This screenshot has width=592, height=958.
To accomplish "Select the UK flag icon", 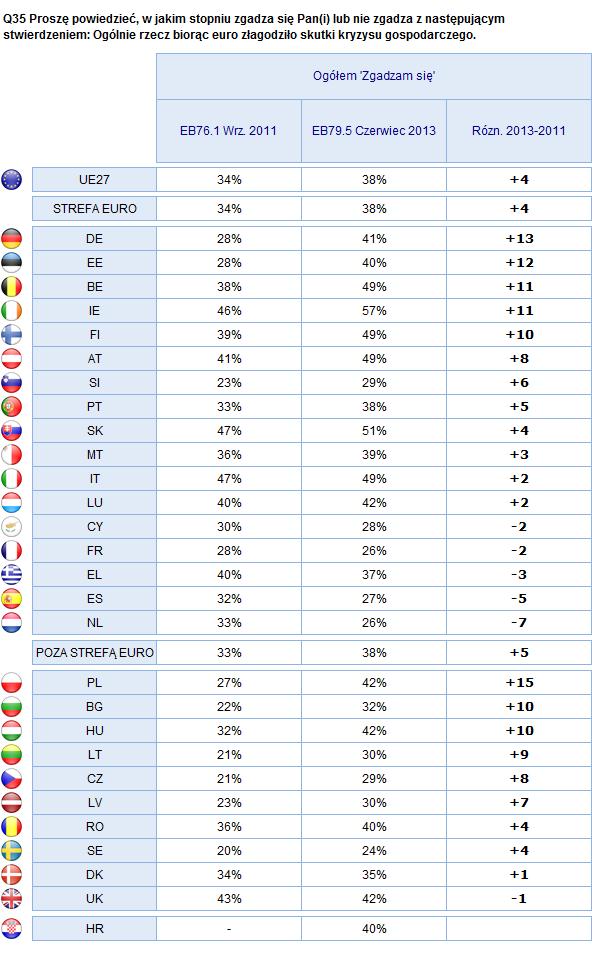I will pyautogui.click(x=11, y=898).
